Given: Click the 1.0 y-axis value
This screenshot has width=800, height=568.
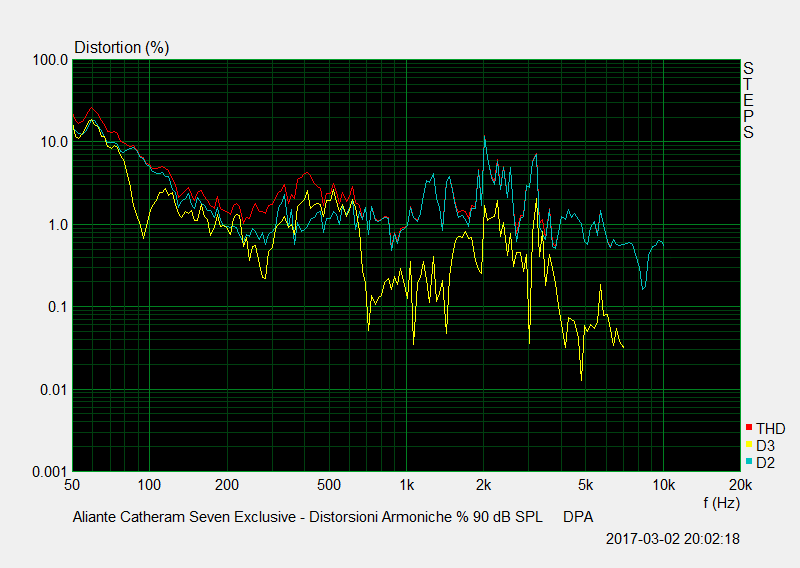Looking at the screenshot, I should 58,225.
